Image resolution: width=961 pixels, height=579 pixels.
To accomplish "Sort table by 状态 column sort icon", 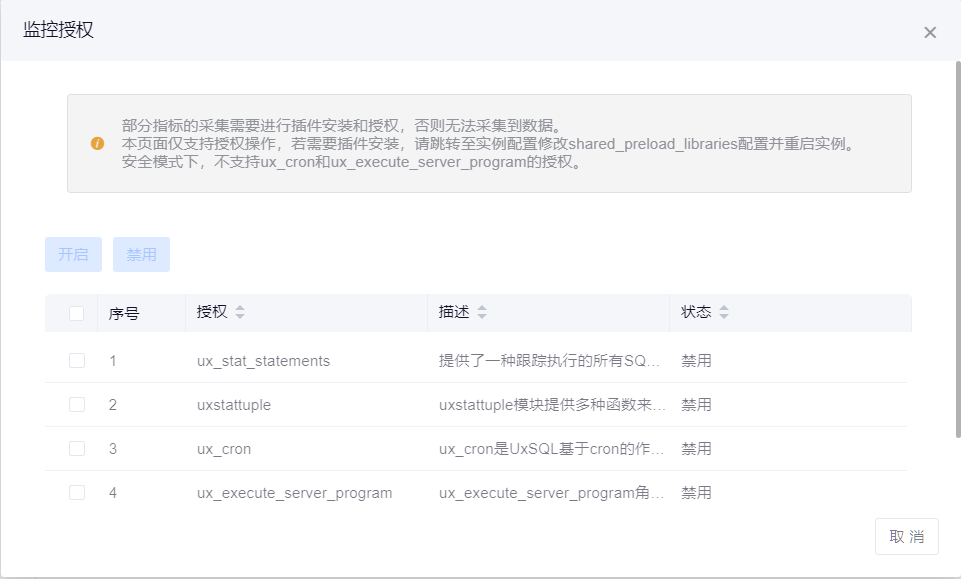I will [724, 313].
